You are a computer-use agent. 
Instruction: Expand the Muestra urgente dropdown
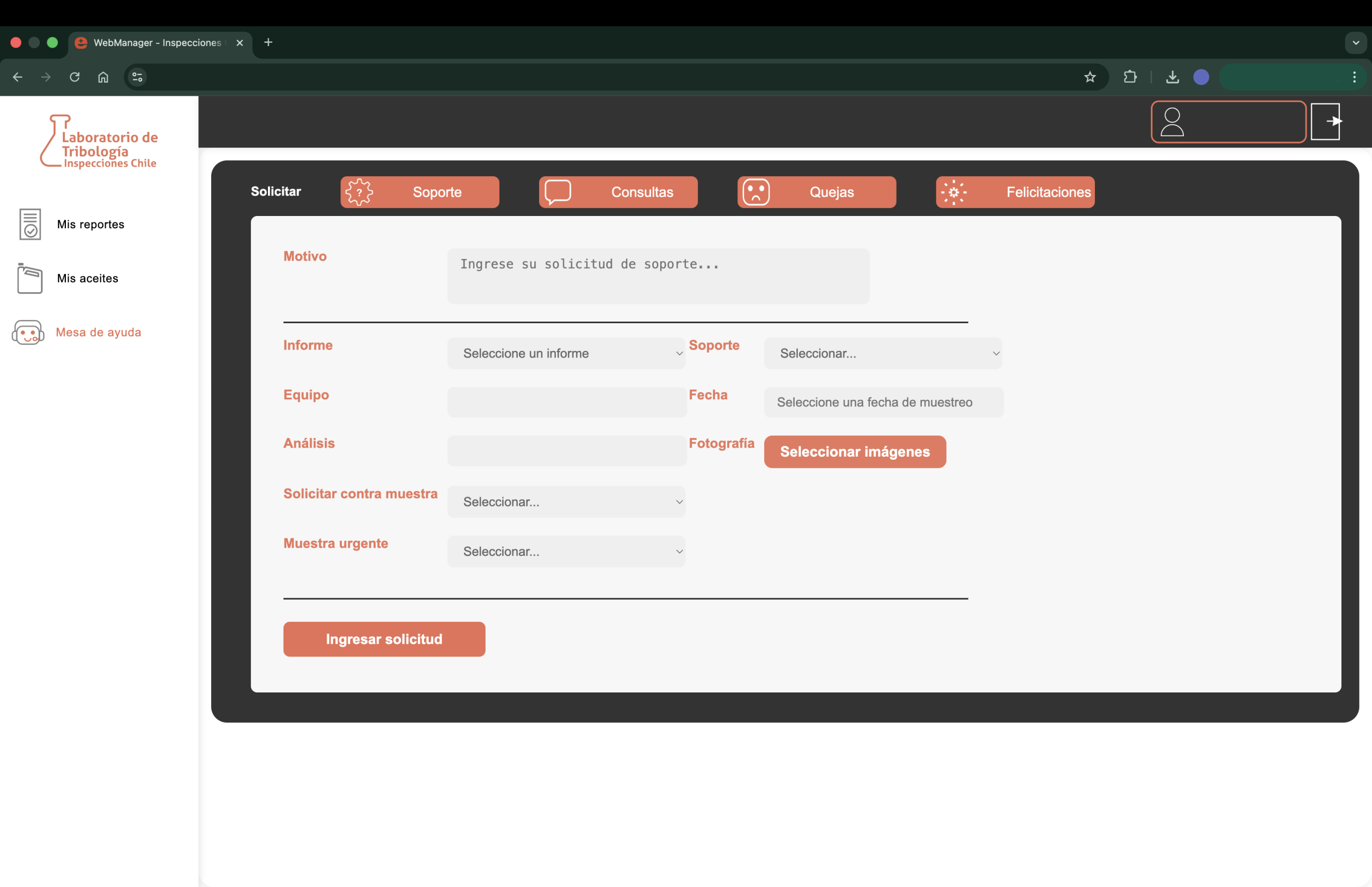566,551
